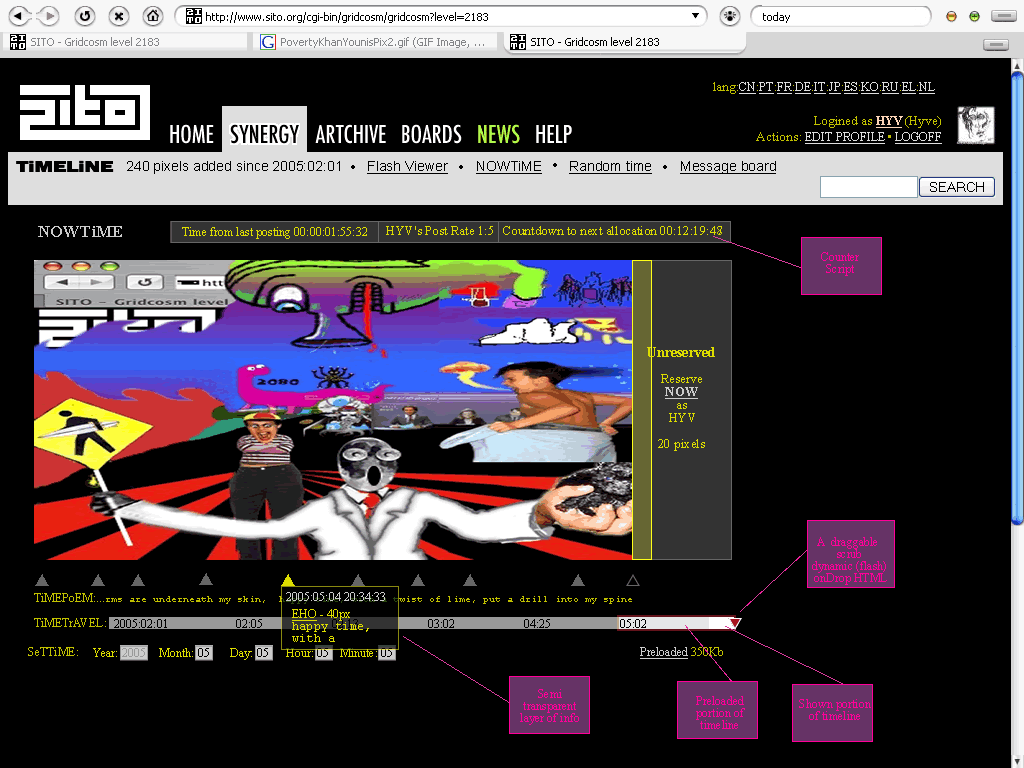Click the 03:02 label on the timeline
The height and width of the screenshot is (768, 1024).
tap(441, 624)
